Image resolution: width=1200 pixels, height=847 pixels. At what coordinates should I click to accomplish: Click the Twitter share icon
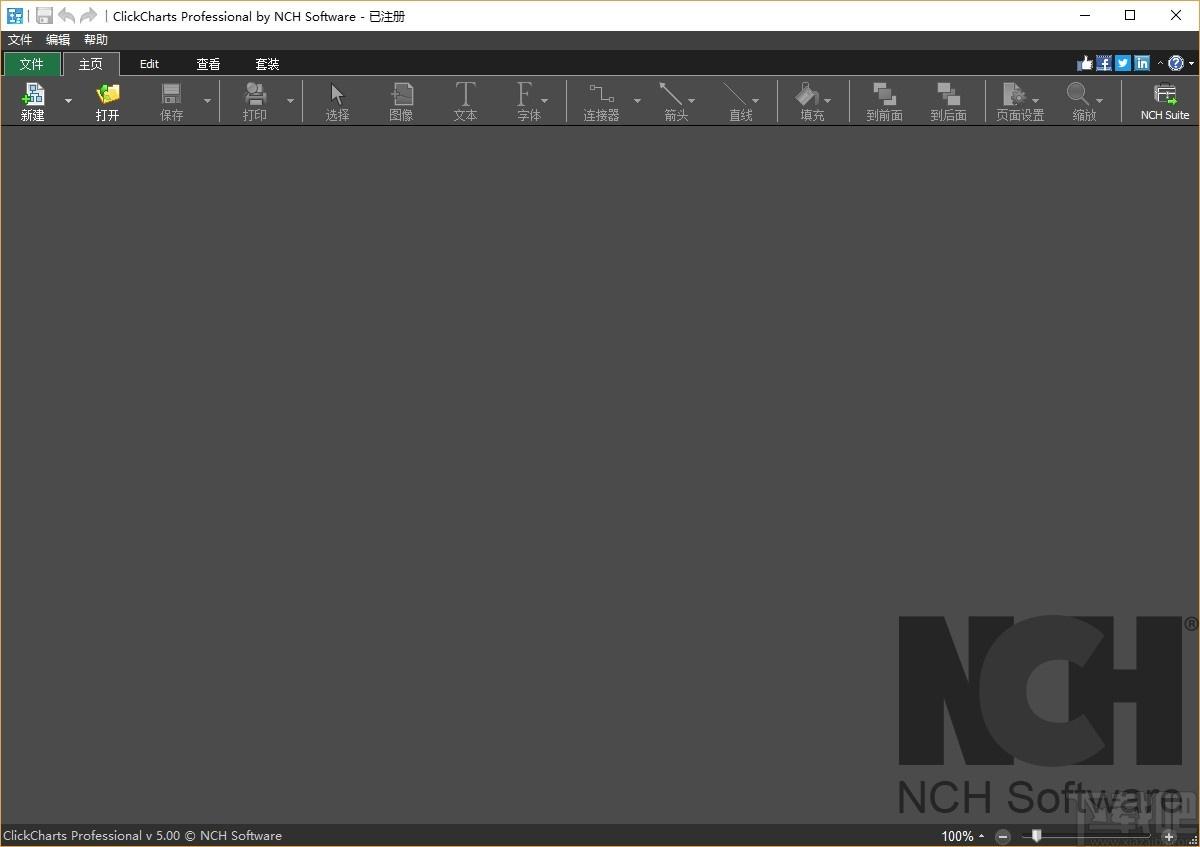(x=1123, y=63)
